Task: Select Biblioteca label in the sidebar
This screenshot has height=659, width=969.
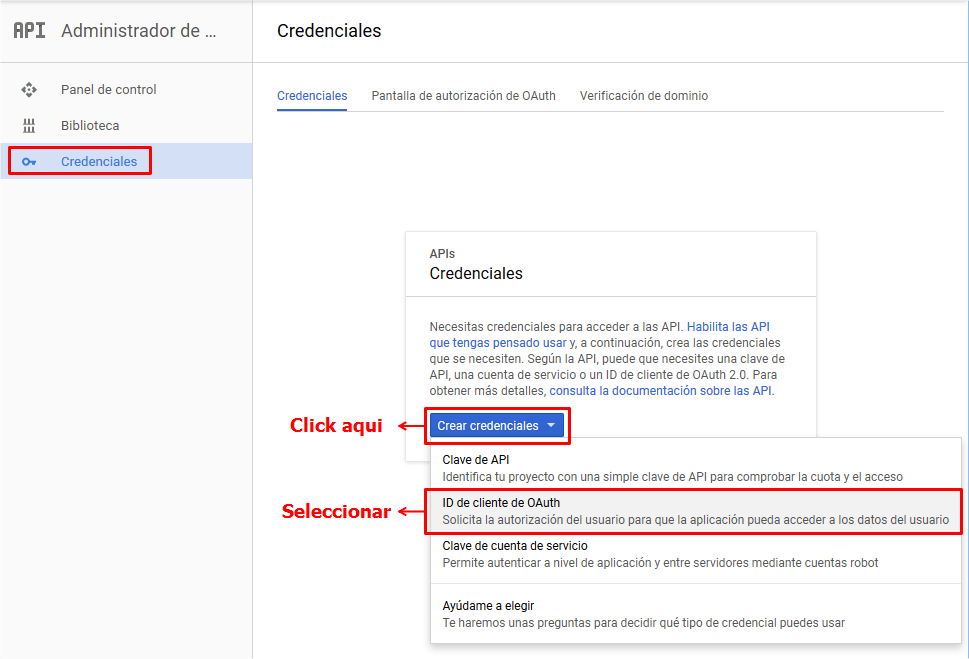Action: pos(90,126)
